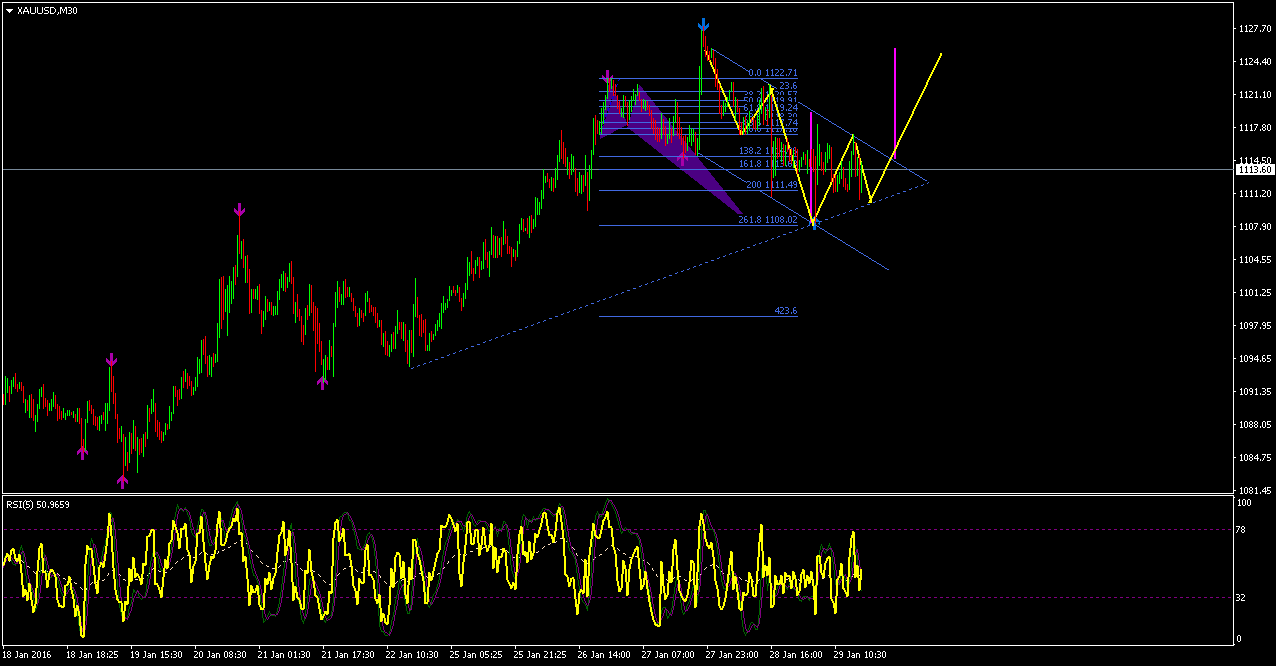
Task: Click the purple down arrow above the 18 Jan 18:25 spike
Action: point(111,359)
